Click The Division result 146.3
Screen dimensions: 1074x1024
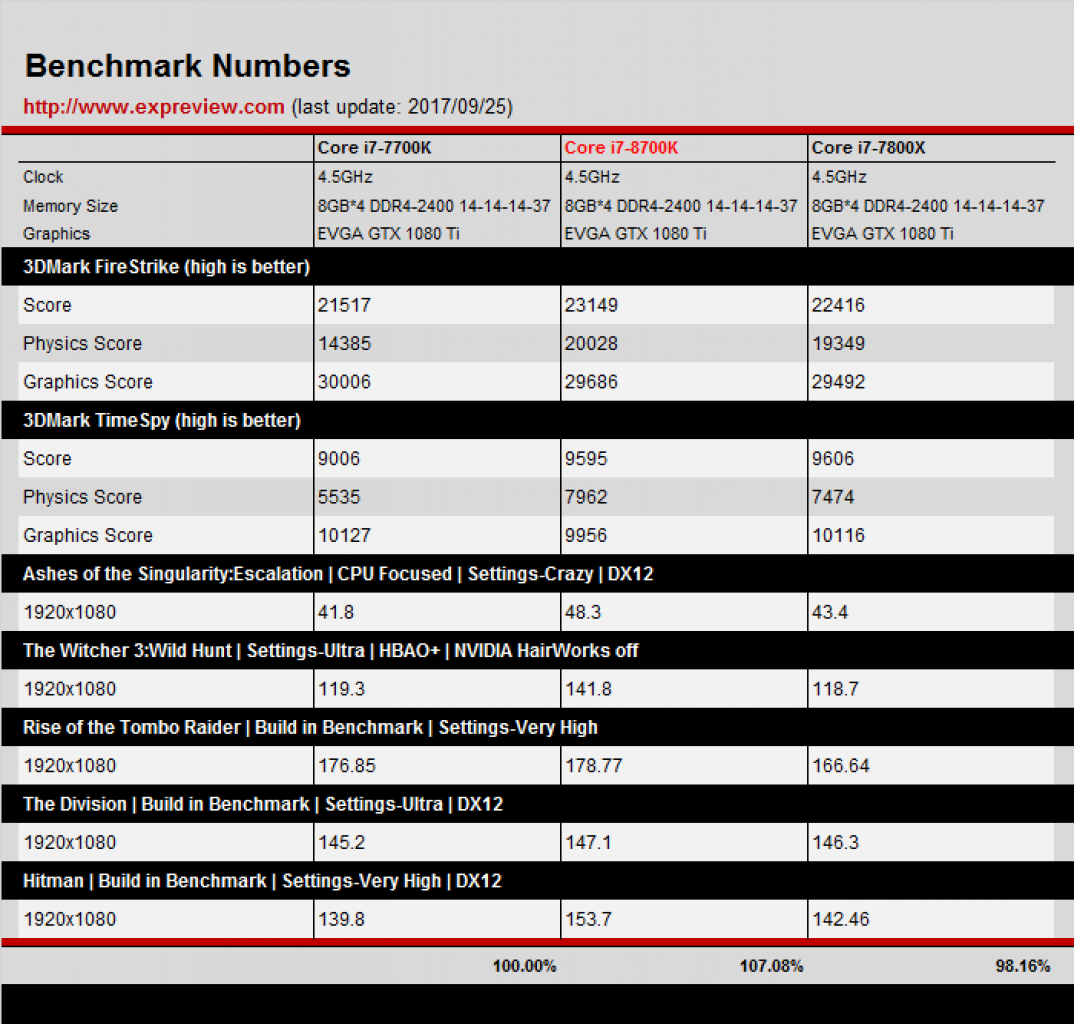point(836,842)
